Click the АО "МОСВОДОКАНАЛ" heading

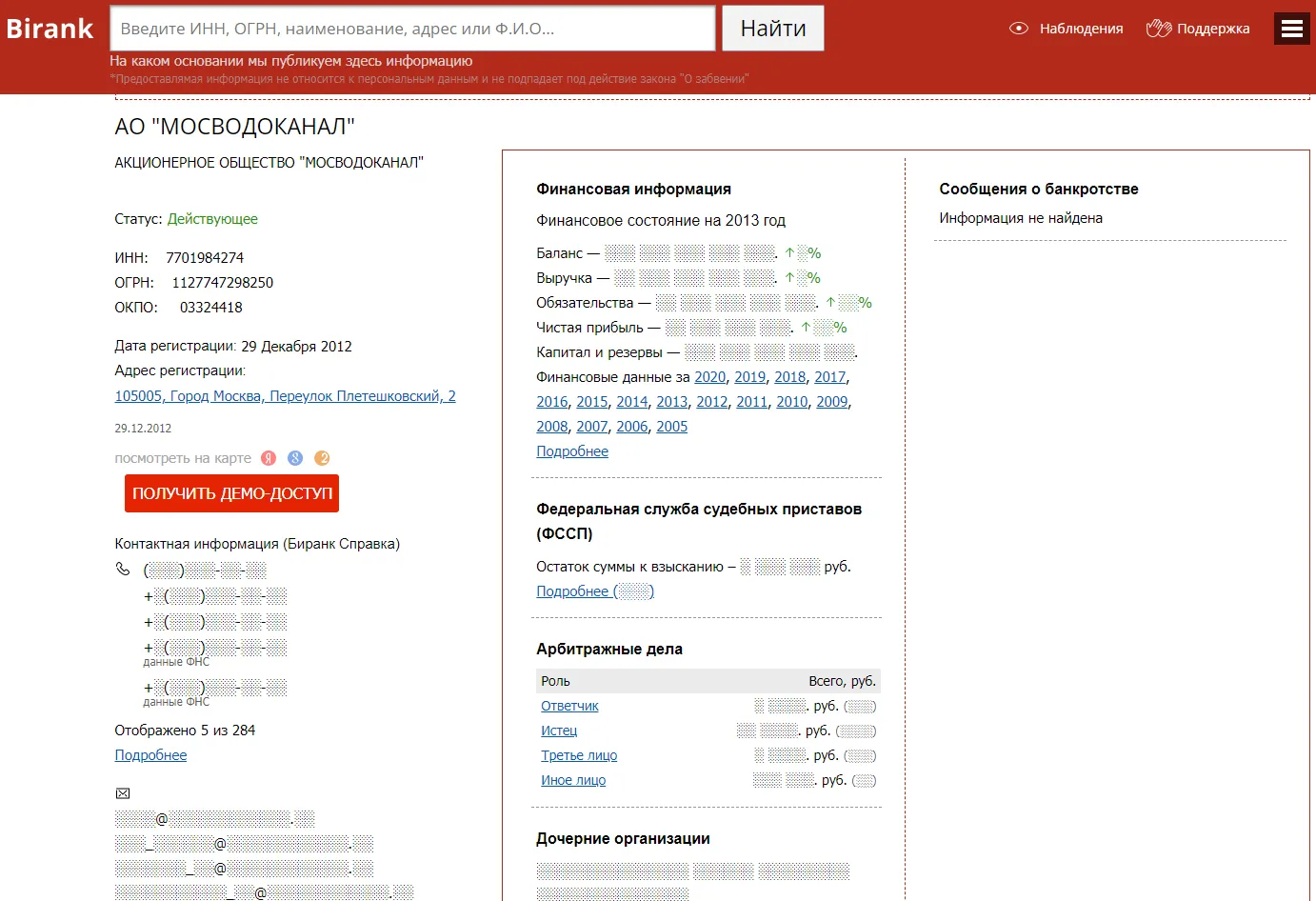tap(234, 127)
